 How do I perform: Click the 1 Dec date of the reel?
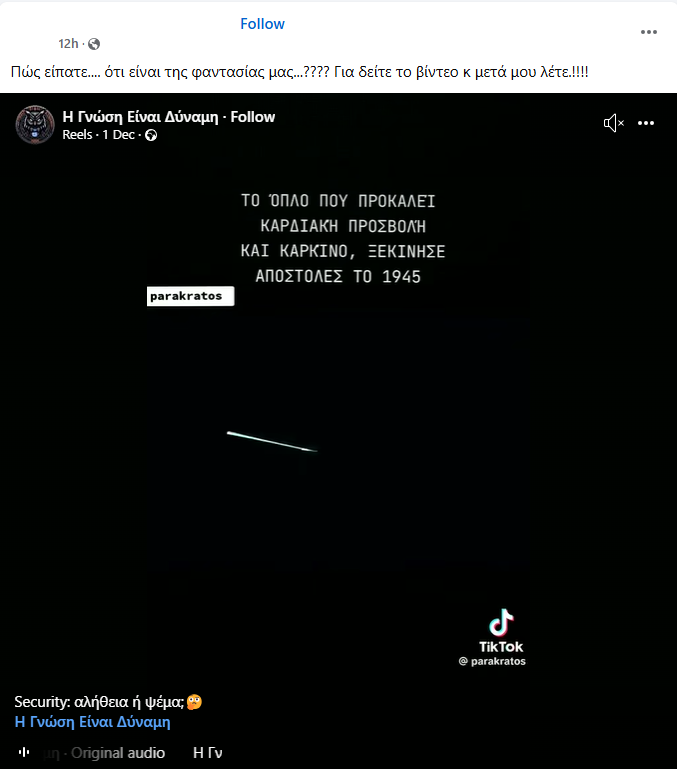(118, 135)
